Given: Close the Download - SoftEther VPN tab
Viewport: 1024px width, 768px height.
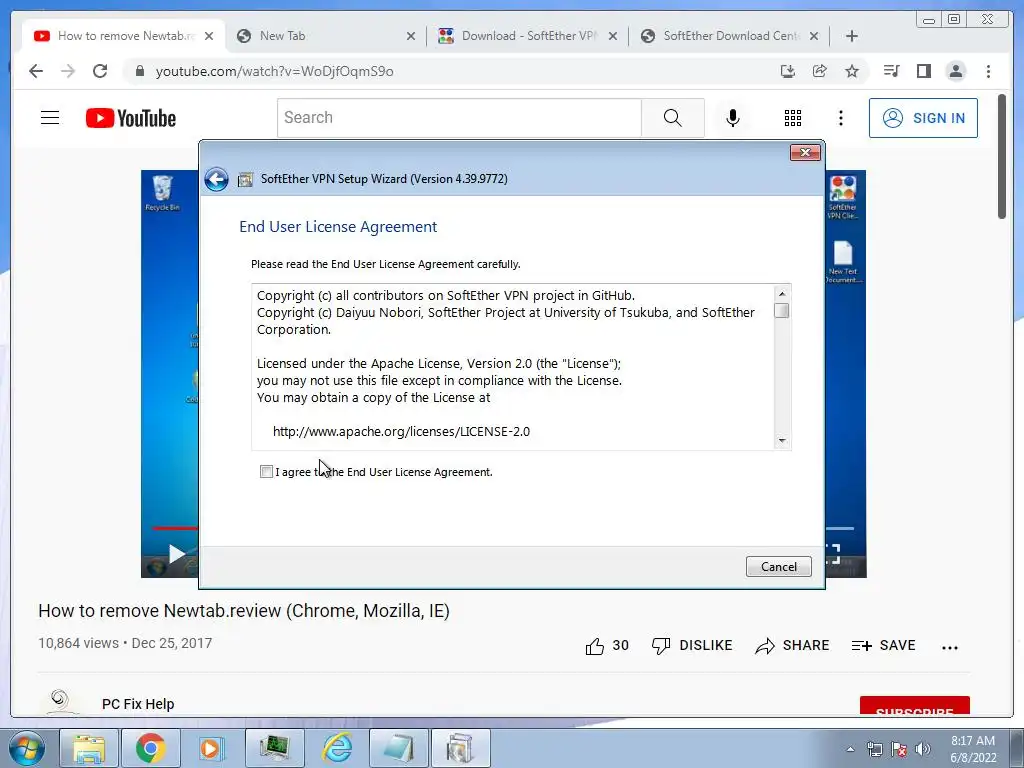Looking at the screenshot, I should 613,37.
